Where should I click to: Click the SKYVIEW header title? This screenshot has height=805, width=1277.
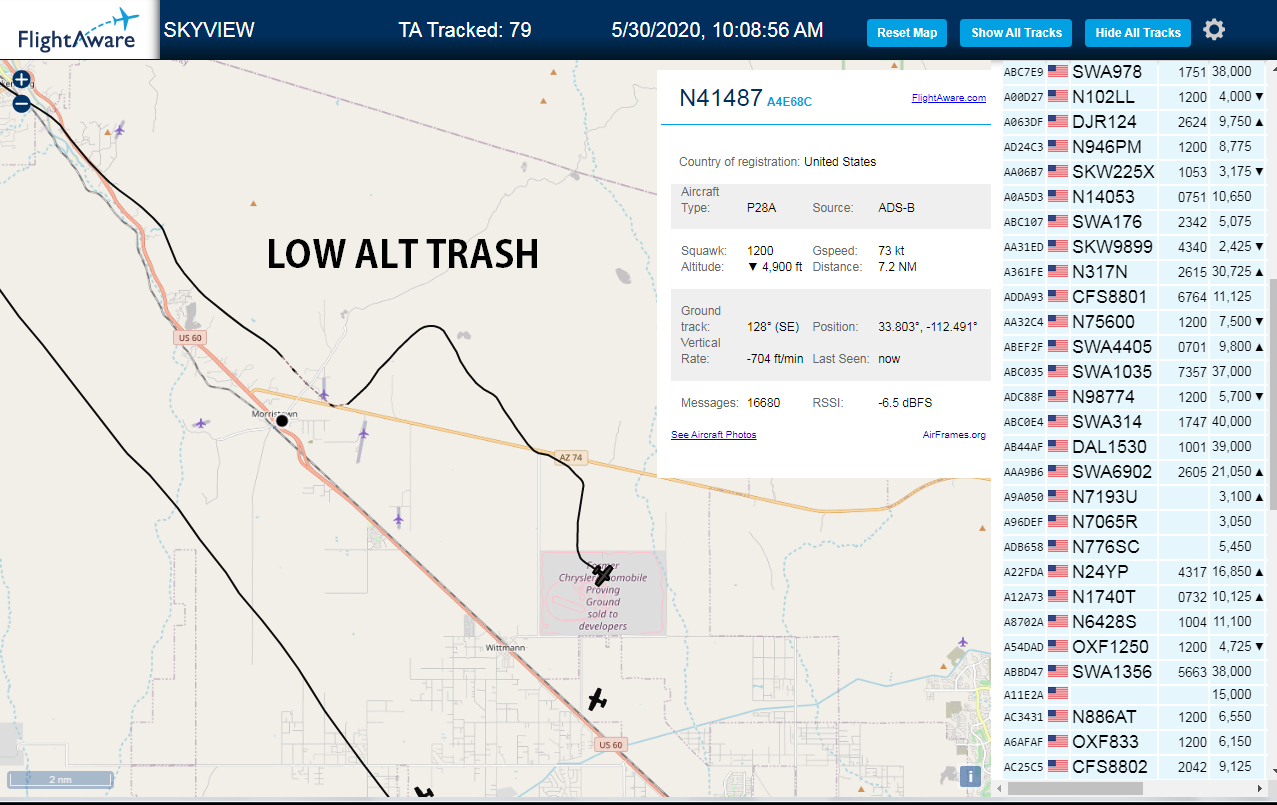tap(209, 30)
